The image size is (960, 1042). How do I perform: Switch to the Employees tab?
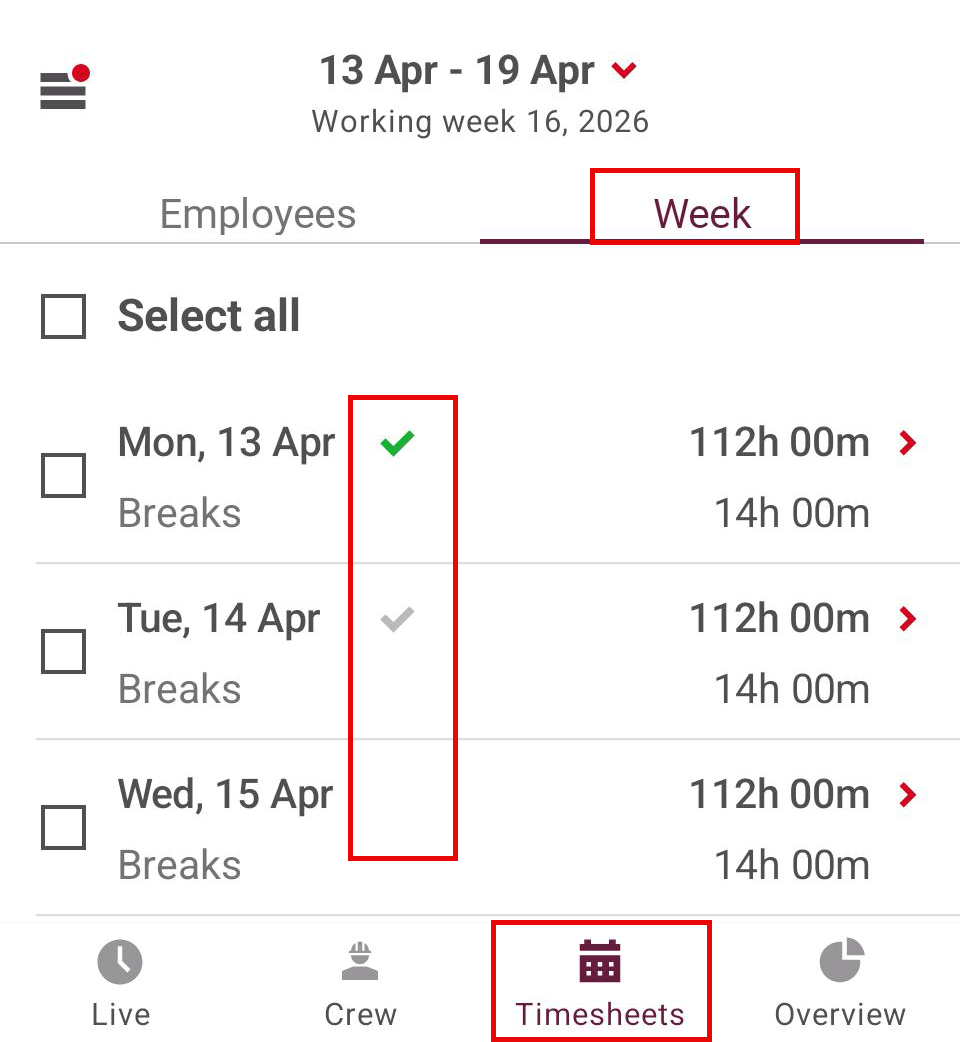[x=258, y=214]
